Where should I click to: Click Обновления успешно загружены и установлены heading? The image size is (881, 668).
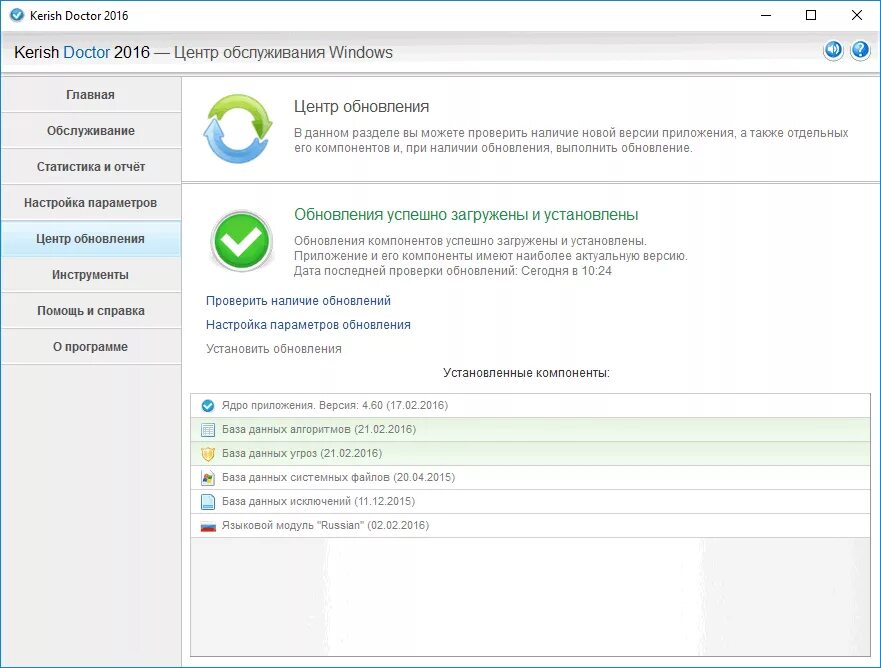[466, 215]
